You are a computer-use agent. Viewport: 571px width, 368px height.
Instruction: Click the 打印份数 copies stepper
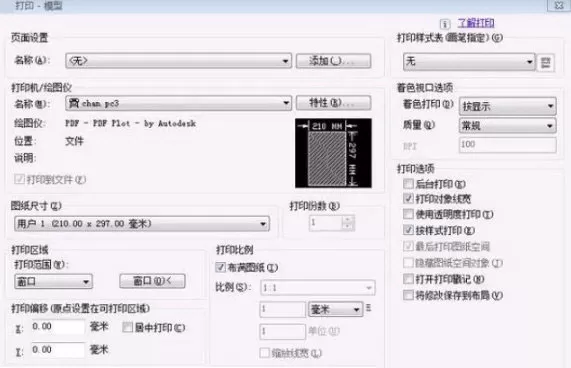pos(347,223)
